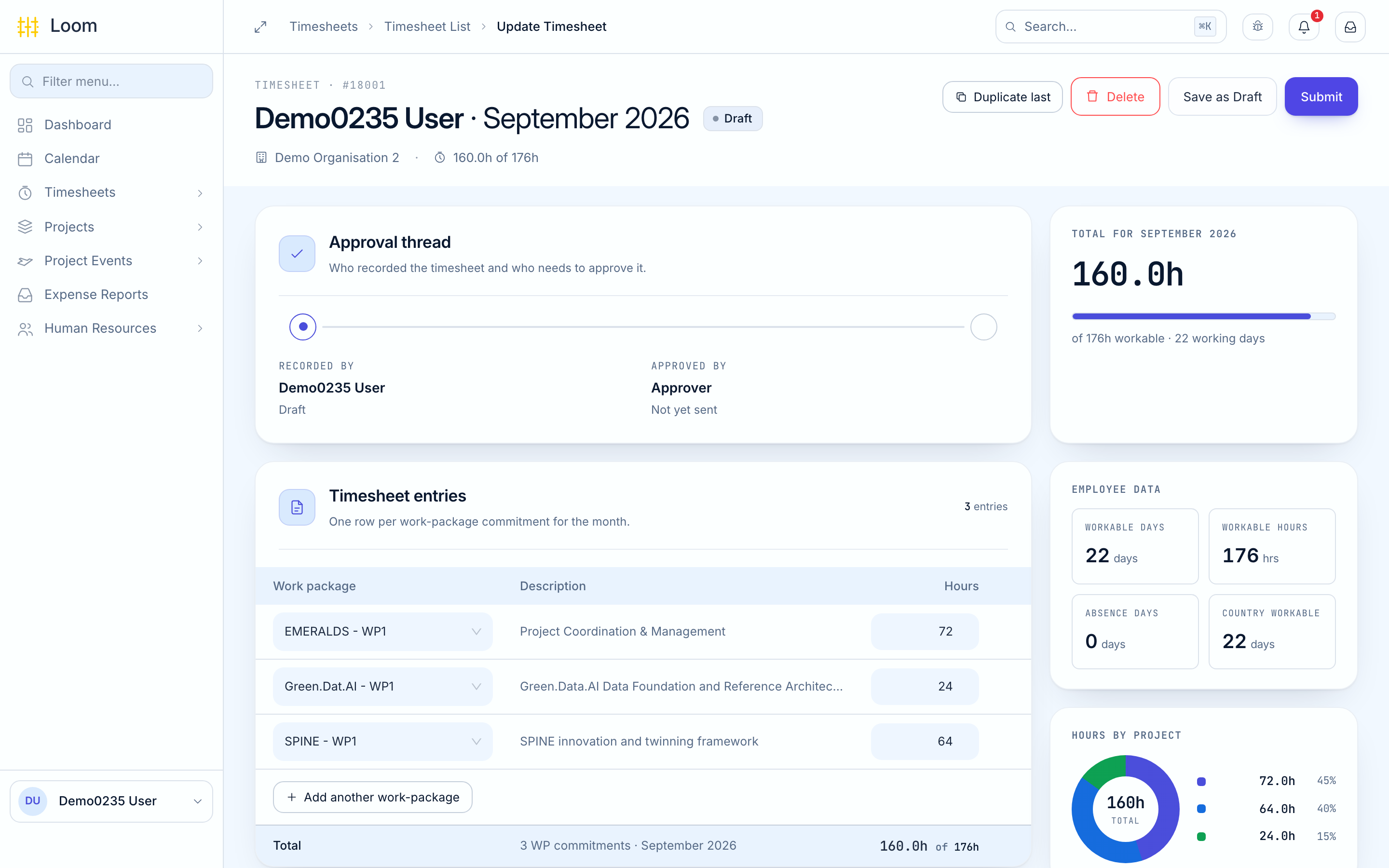Click the Calendar sidebar icon
This screenshot has height=868, width=1389.
[25, 159]
